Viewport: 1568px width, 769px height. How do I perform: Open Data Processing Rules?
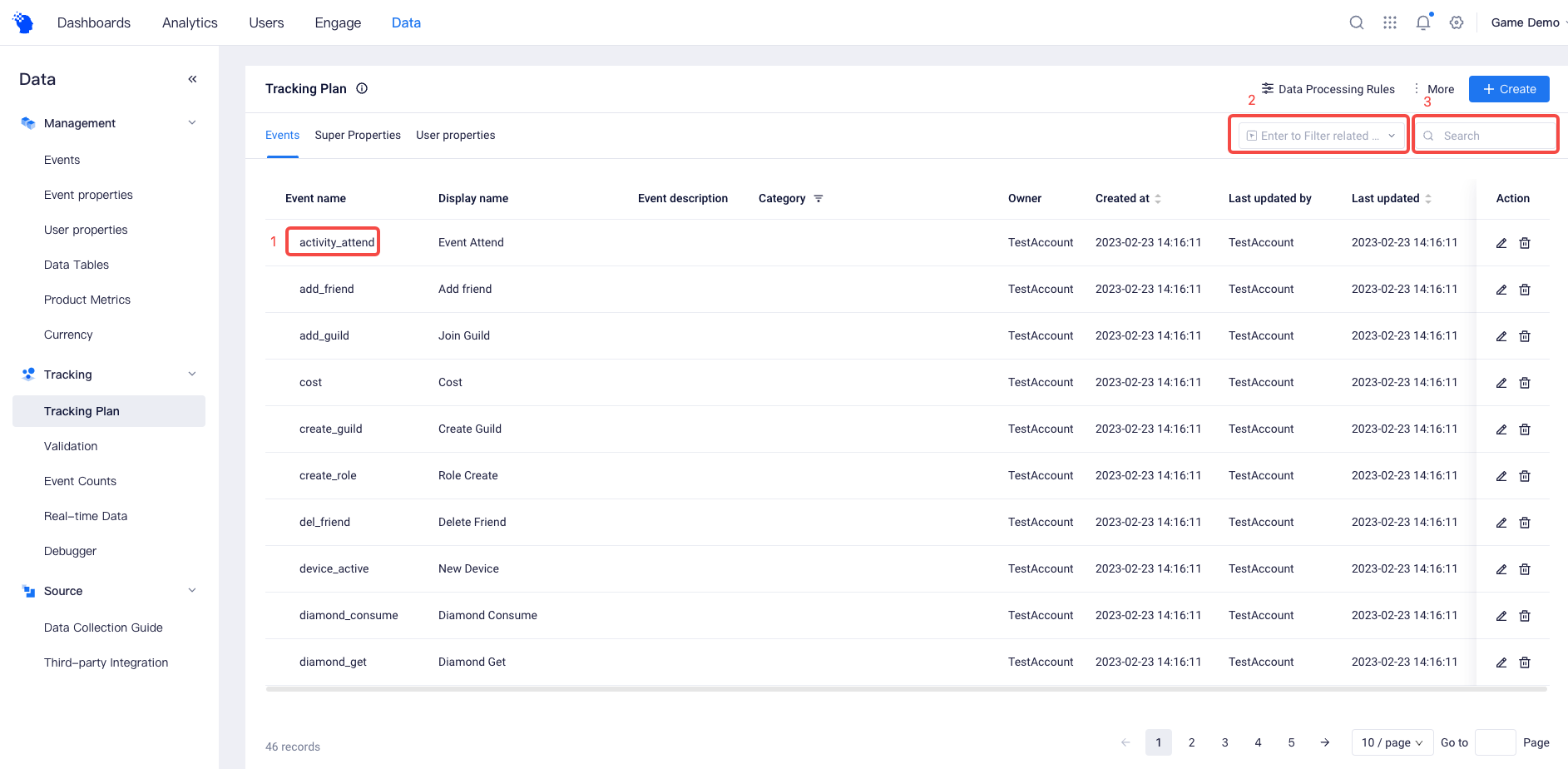pos(1328,89)
